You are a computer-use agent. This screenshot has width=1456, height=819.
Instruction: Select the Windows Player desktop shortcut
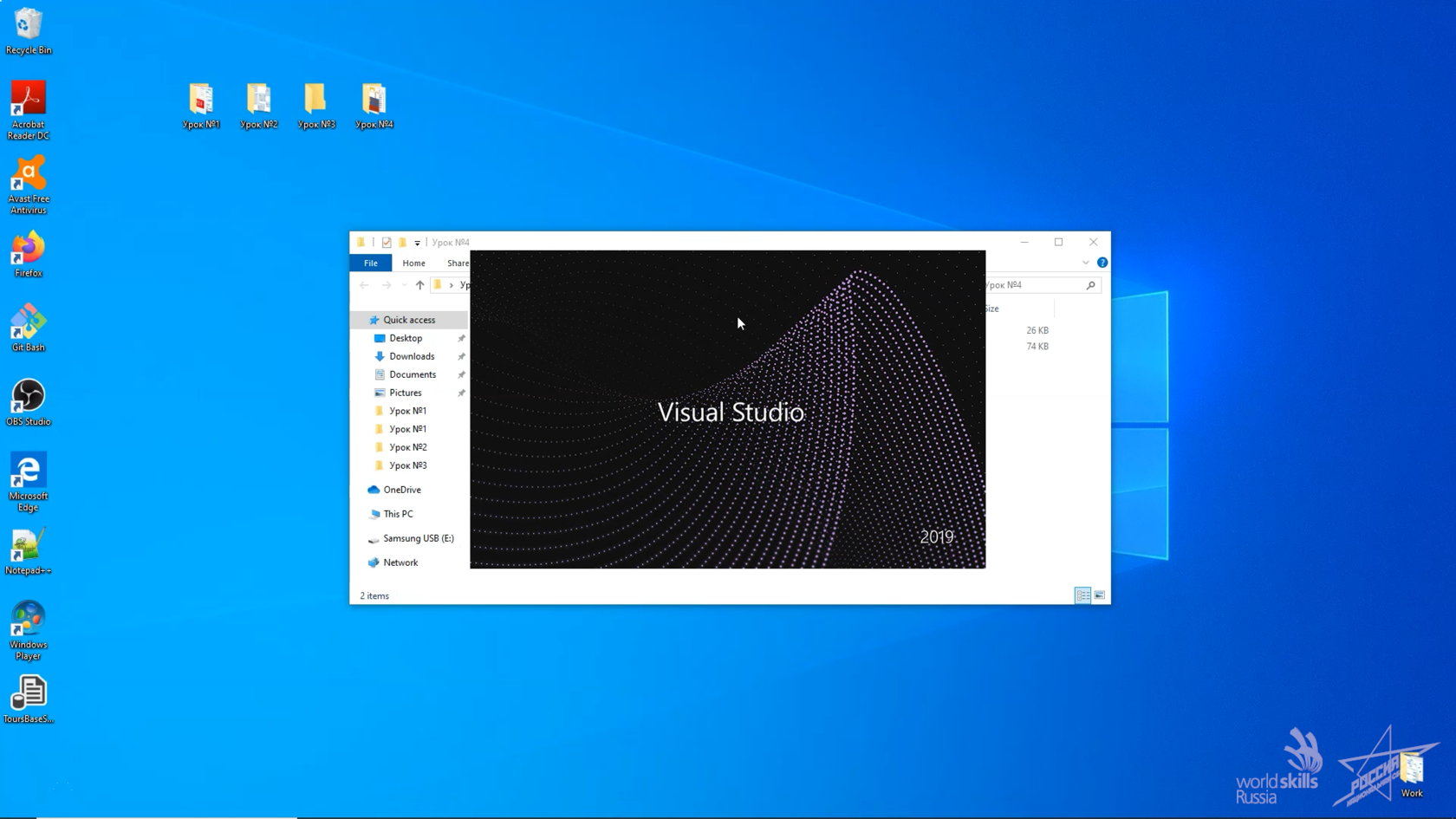point(28,631)
